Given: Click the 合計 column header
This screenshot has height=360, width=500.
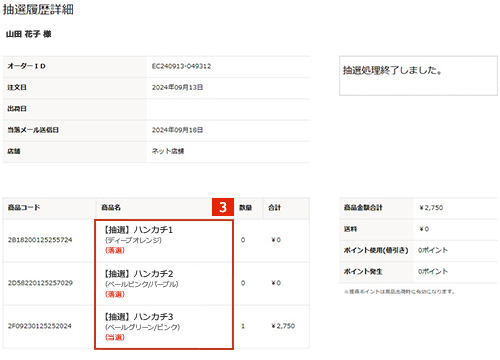Looking at the screenshot, I should (275, 207).
